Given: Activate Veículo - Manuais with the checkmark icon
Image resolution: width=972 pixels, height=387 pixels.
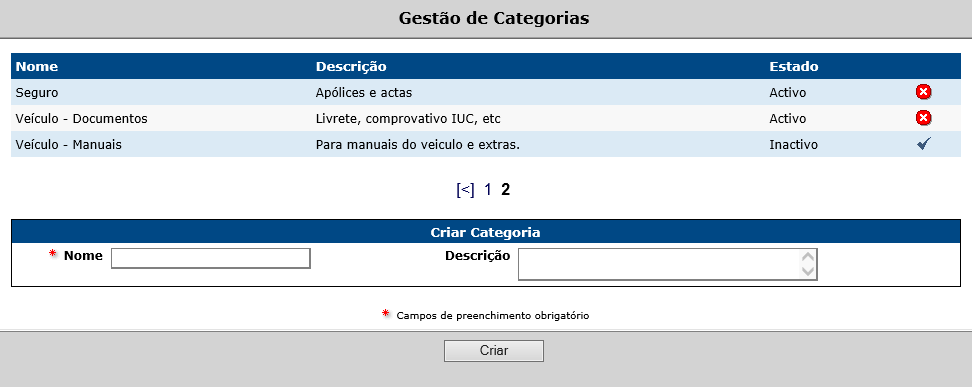Looking at the screenshot, I should pyautogui.click(x=924, y=144).
